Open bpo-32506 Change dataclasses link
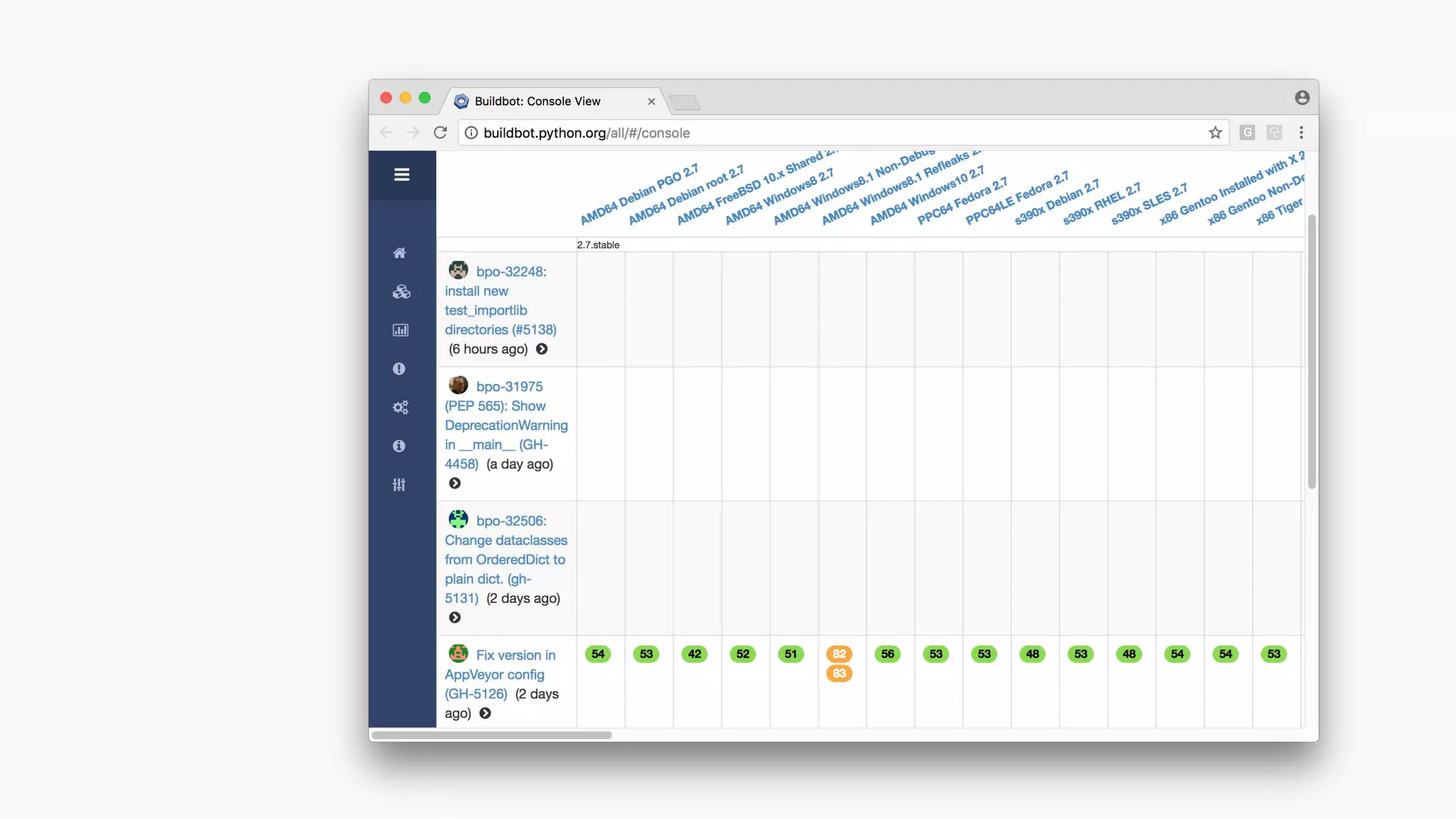Viewport: 1456px width, 819px height. coord(506,560)
